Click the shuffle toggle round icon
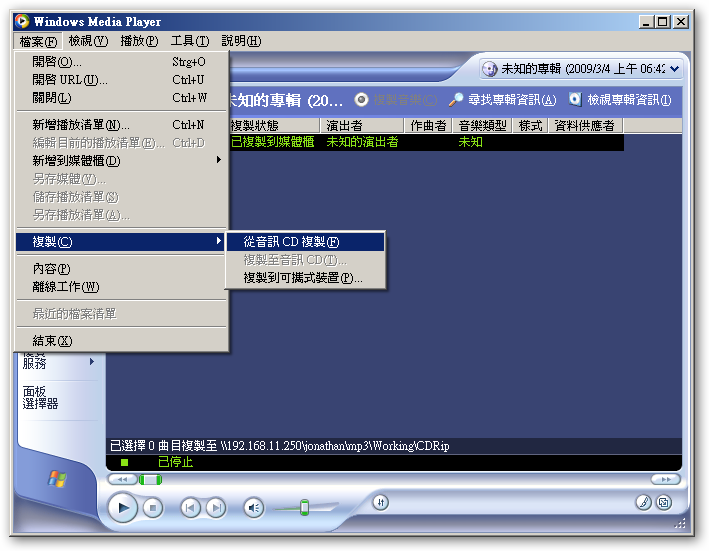 click(381, 502)
